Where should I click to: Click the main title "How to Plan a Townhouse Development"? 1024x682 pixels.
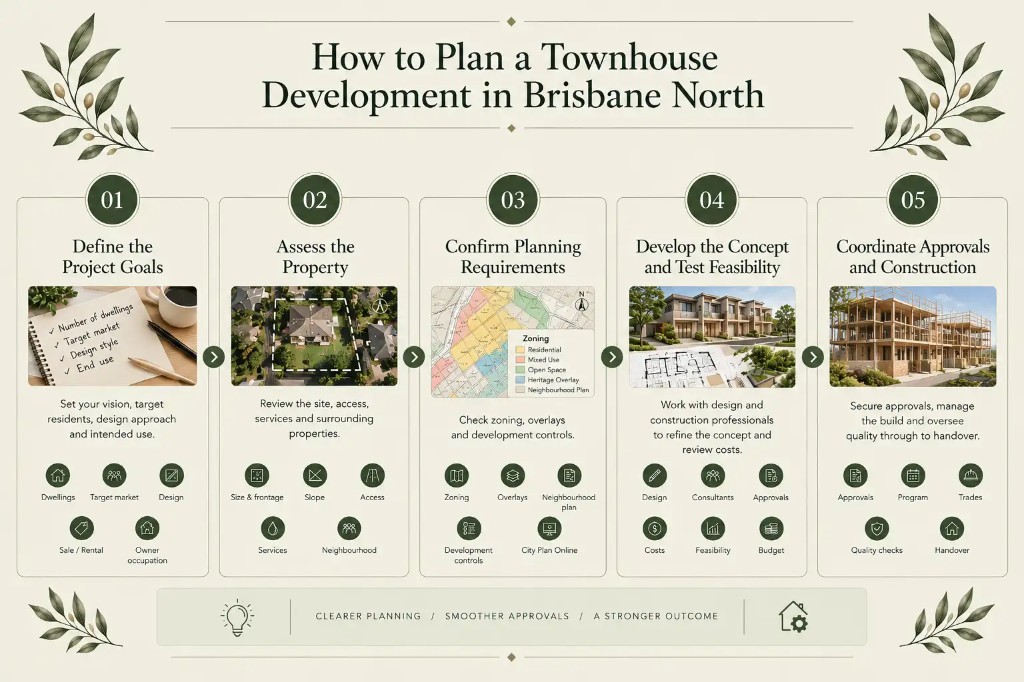point(513,75)
